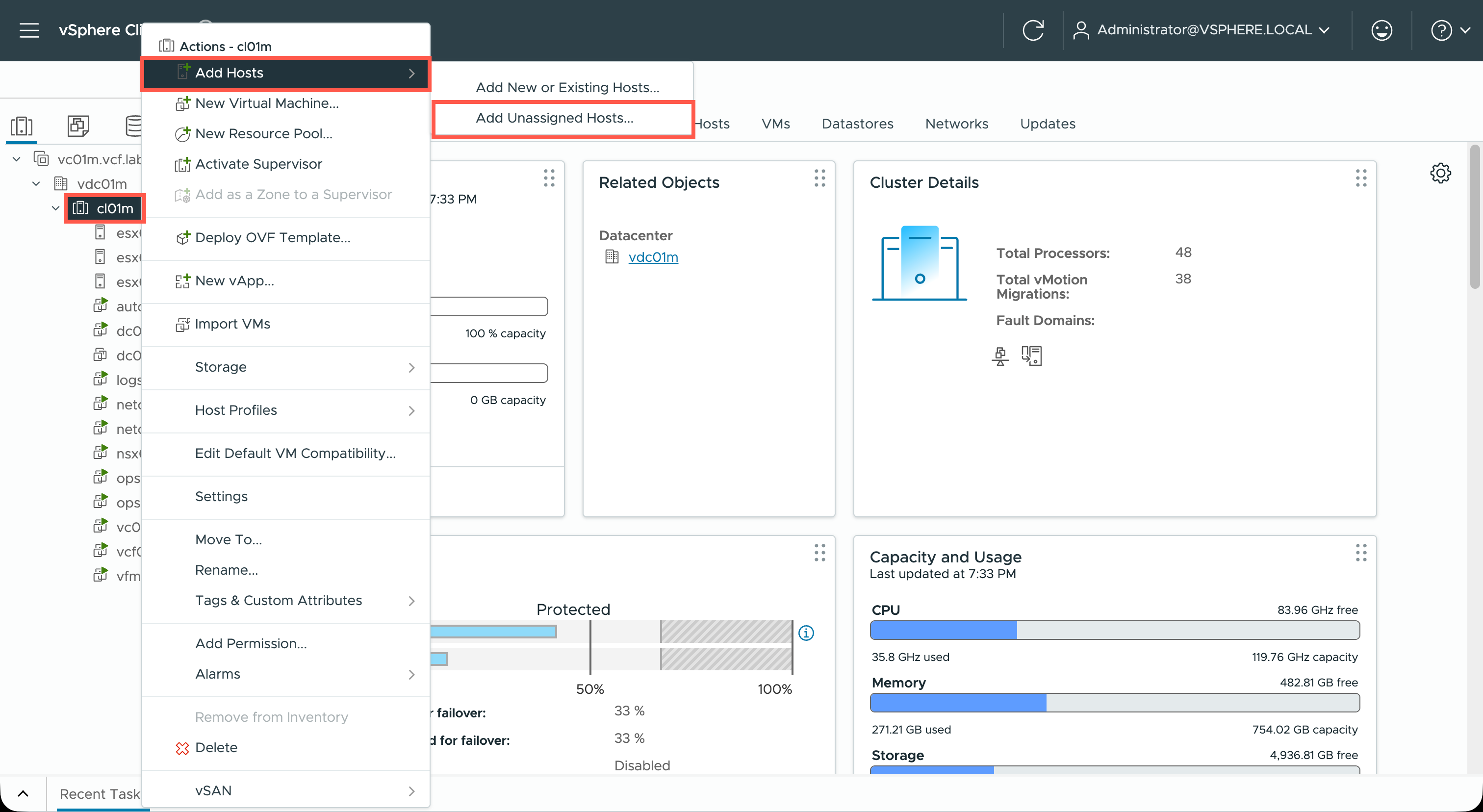Select New Virtual Machine from Actions menu
1483x812 pixels.
coord(267,103)
